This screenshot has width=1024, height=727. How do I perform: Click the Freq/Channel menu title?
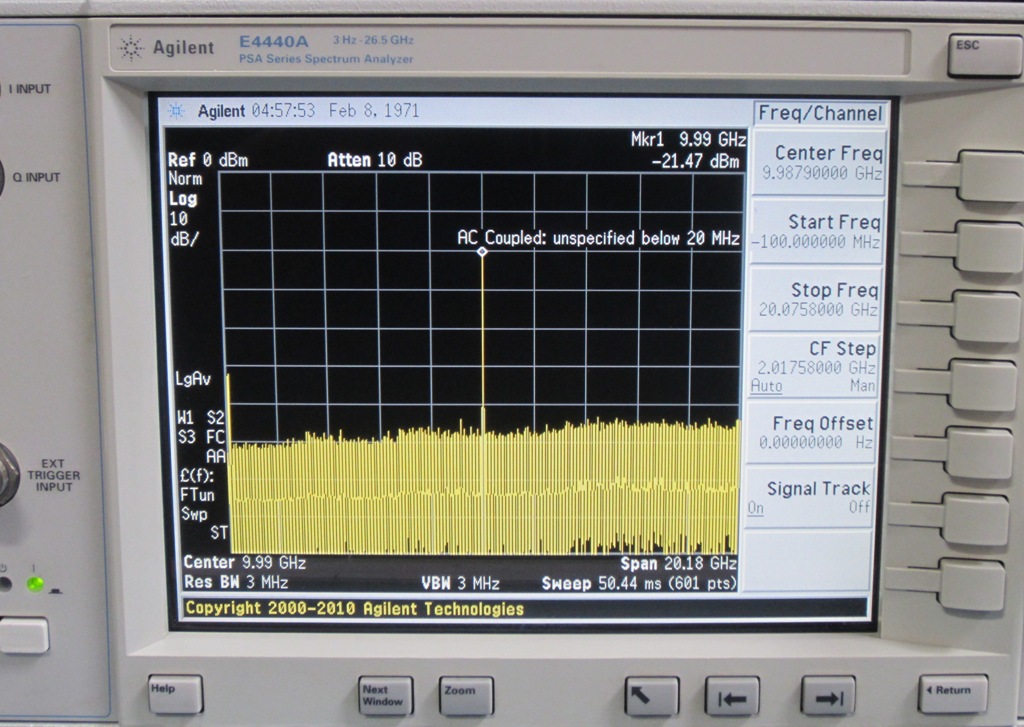click(x=819, y=113)
